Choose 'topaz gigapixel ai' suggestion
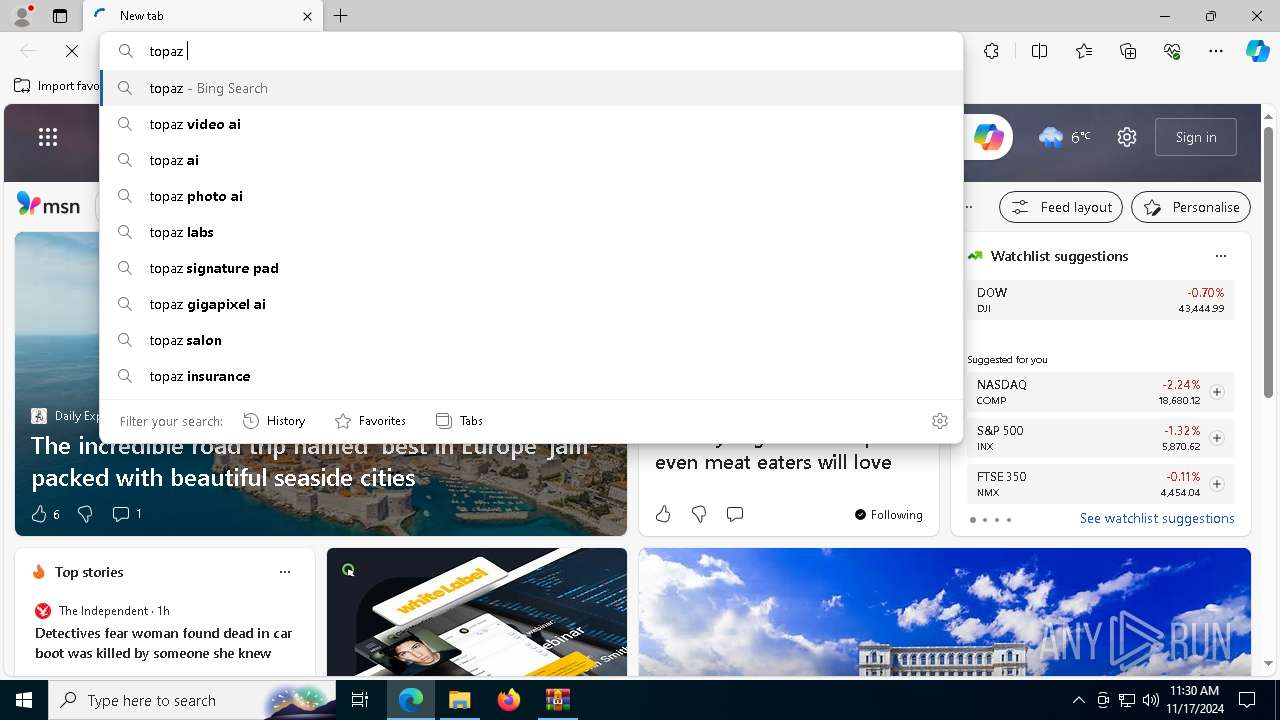 pos(531,304)
